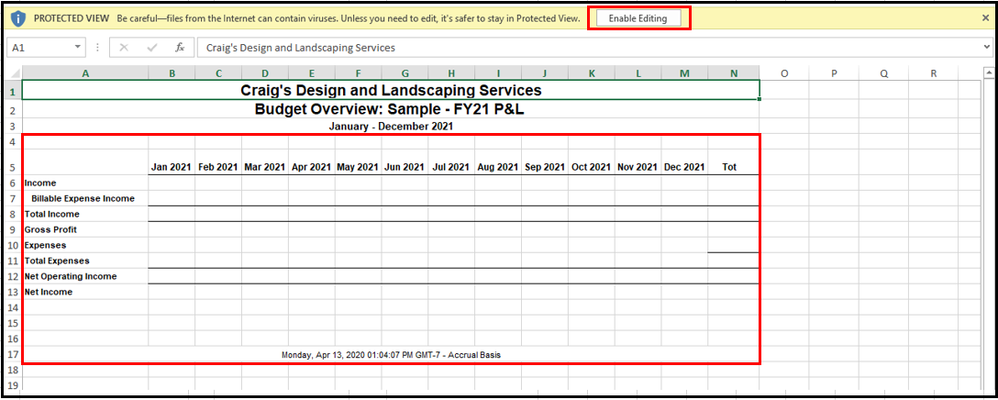
Task: Click the Protected View shield icon
Action: tap(18, 18)
